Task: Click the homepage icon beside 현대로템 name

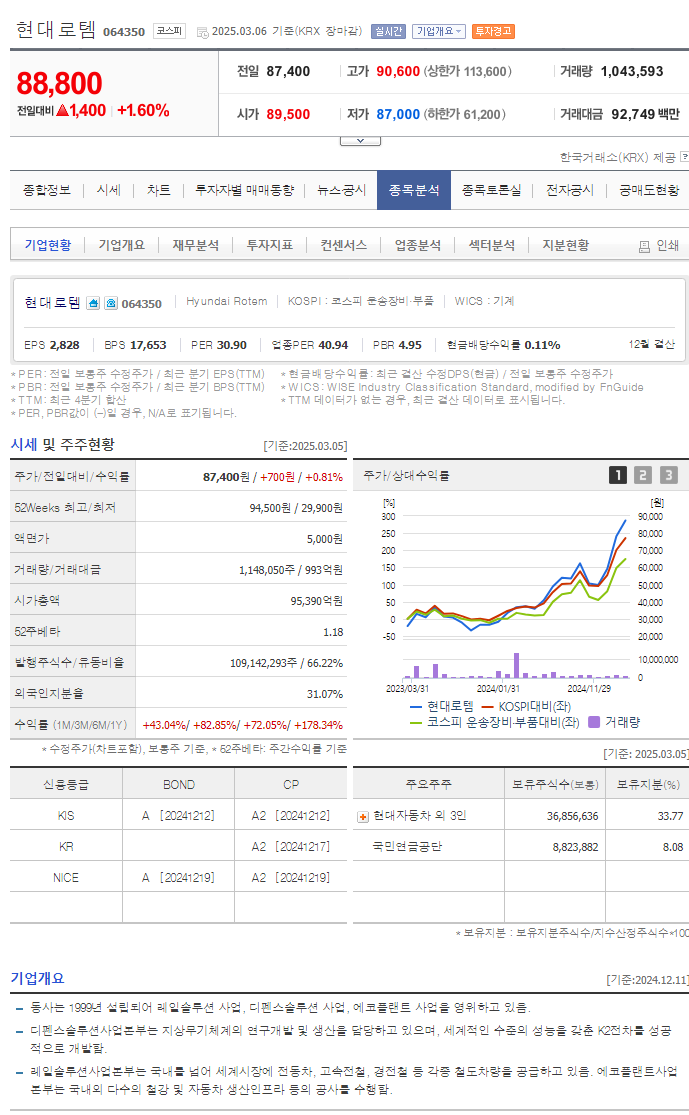Action: click(93, 304)
